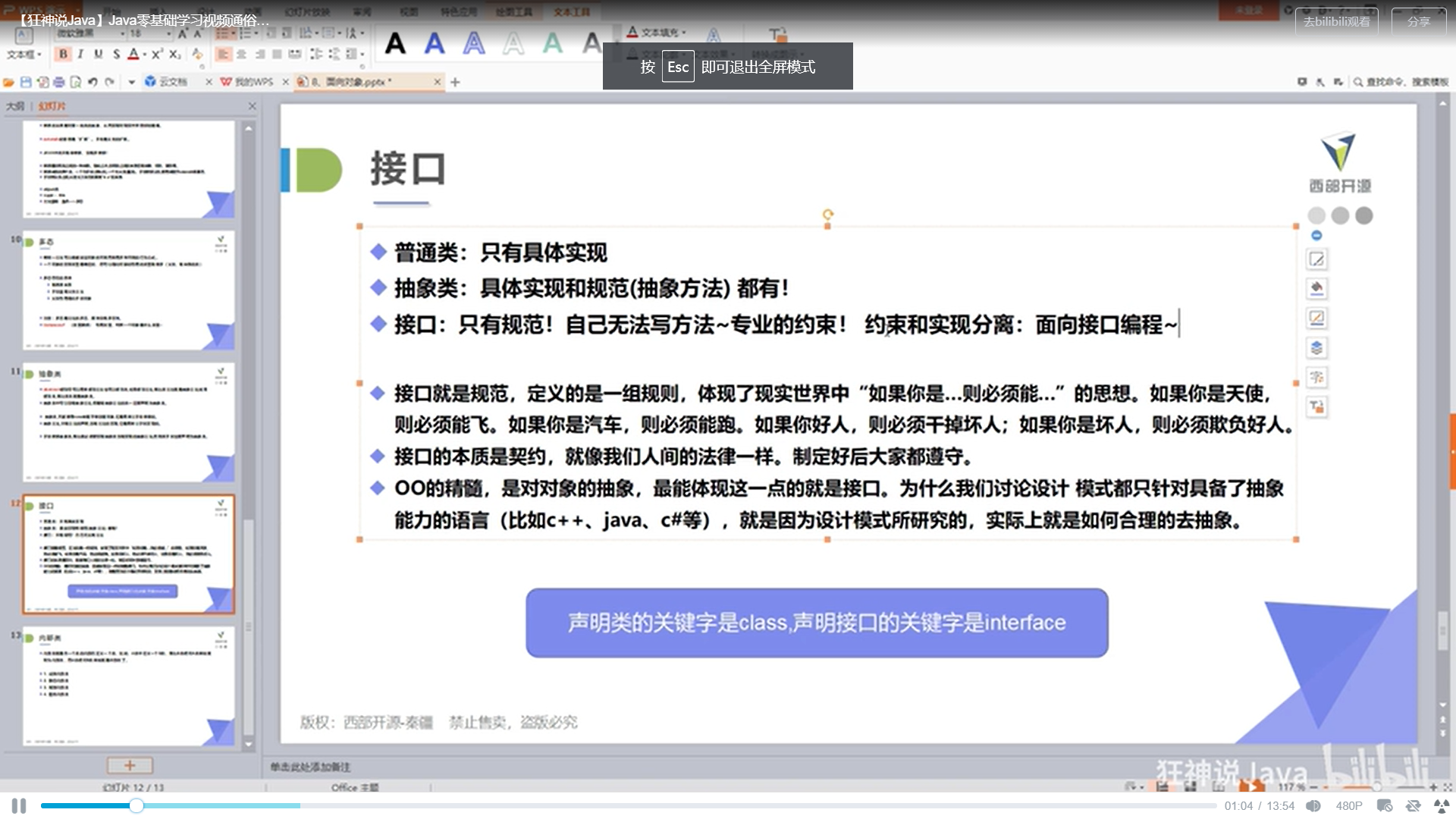
Task: Select slide 11 thumbnail in panel
Action: [128, 422]
